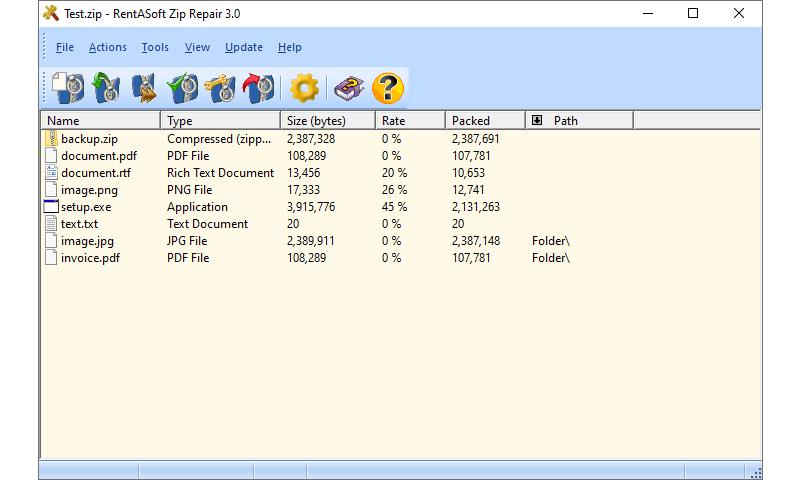Sort by the Rate column header
The width and height of the screenshot is (800, 480).
click(x=410, y=120)
